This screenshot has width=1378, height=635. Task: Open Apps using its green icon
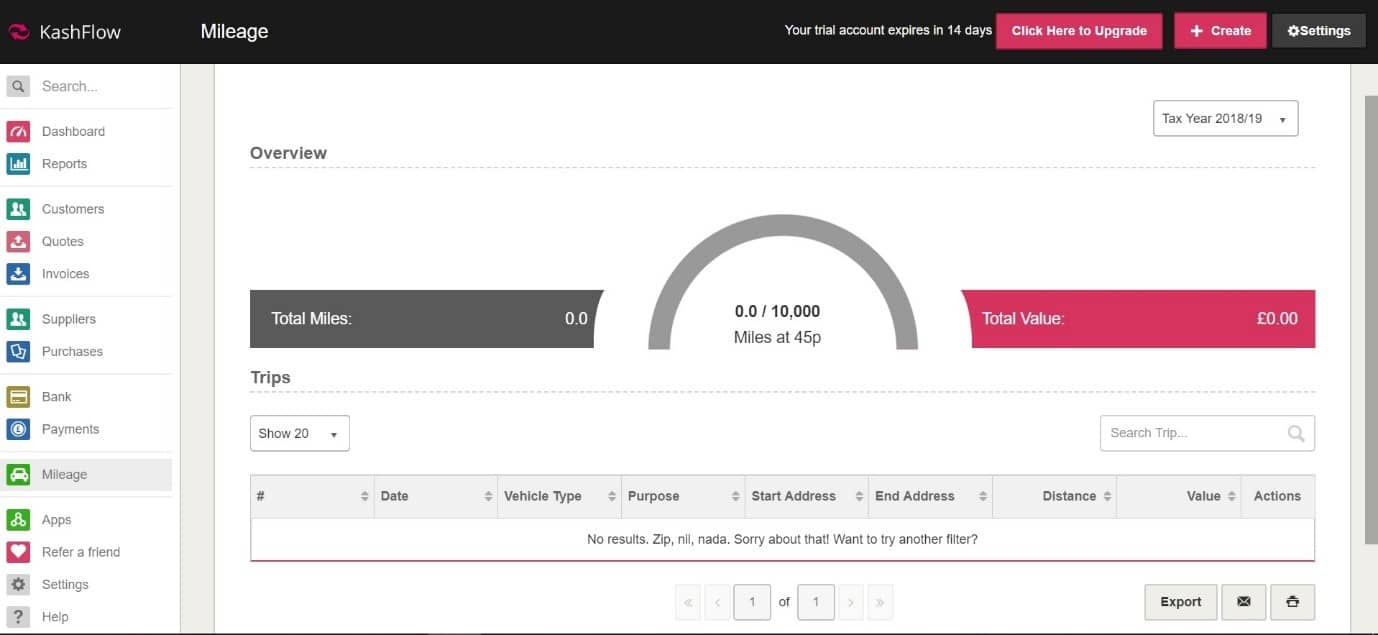(18, 520)
